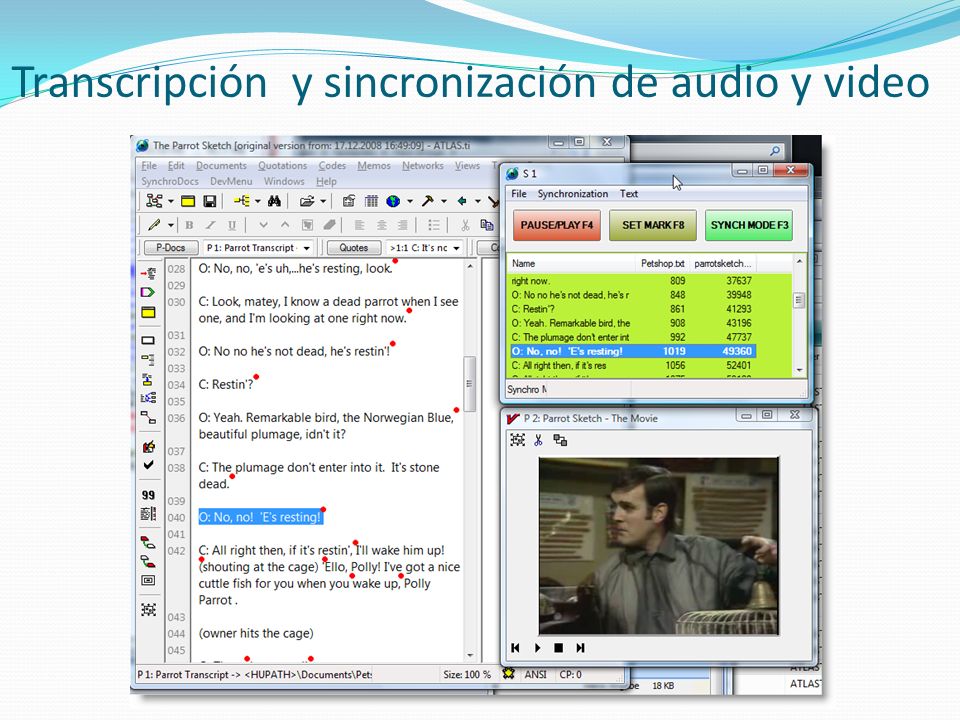
Task: Toggle bold formatting
Action: coord(189,225)
